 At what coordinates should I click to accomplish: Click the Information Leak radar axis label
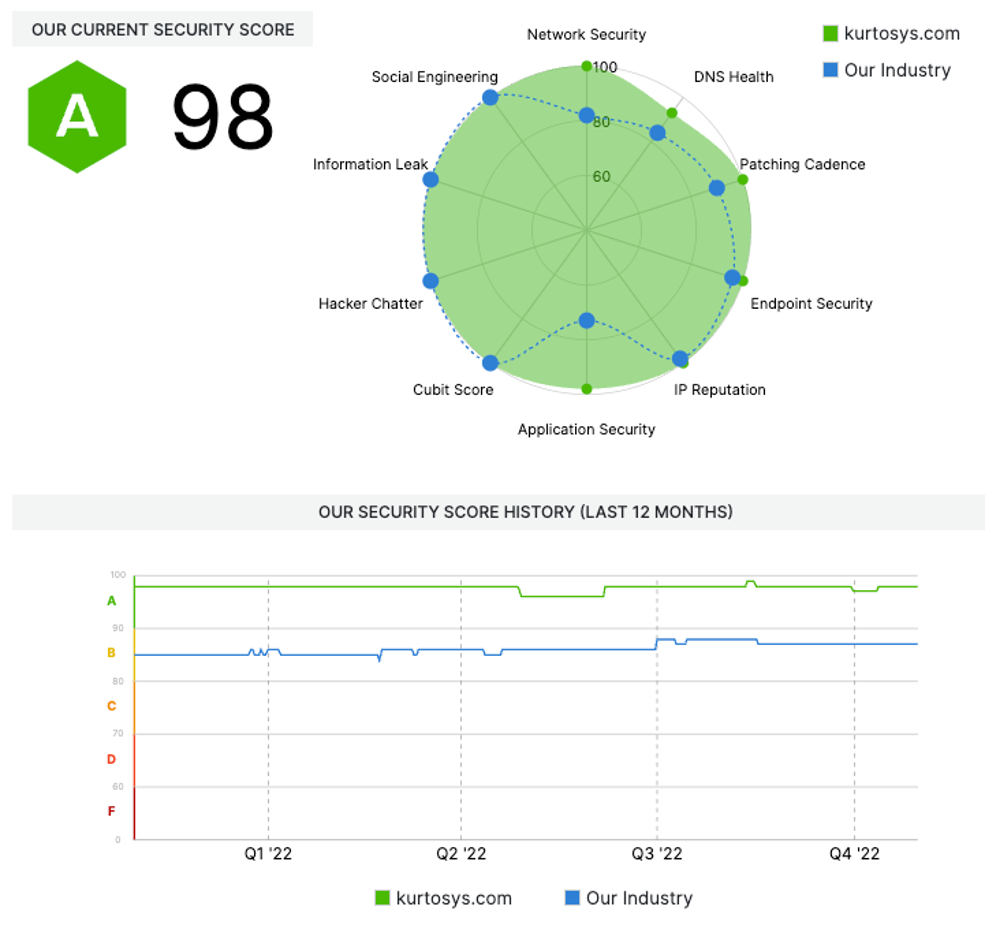(x=370, y=164)
